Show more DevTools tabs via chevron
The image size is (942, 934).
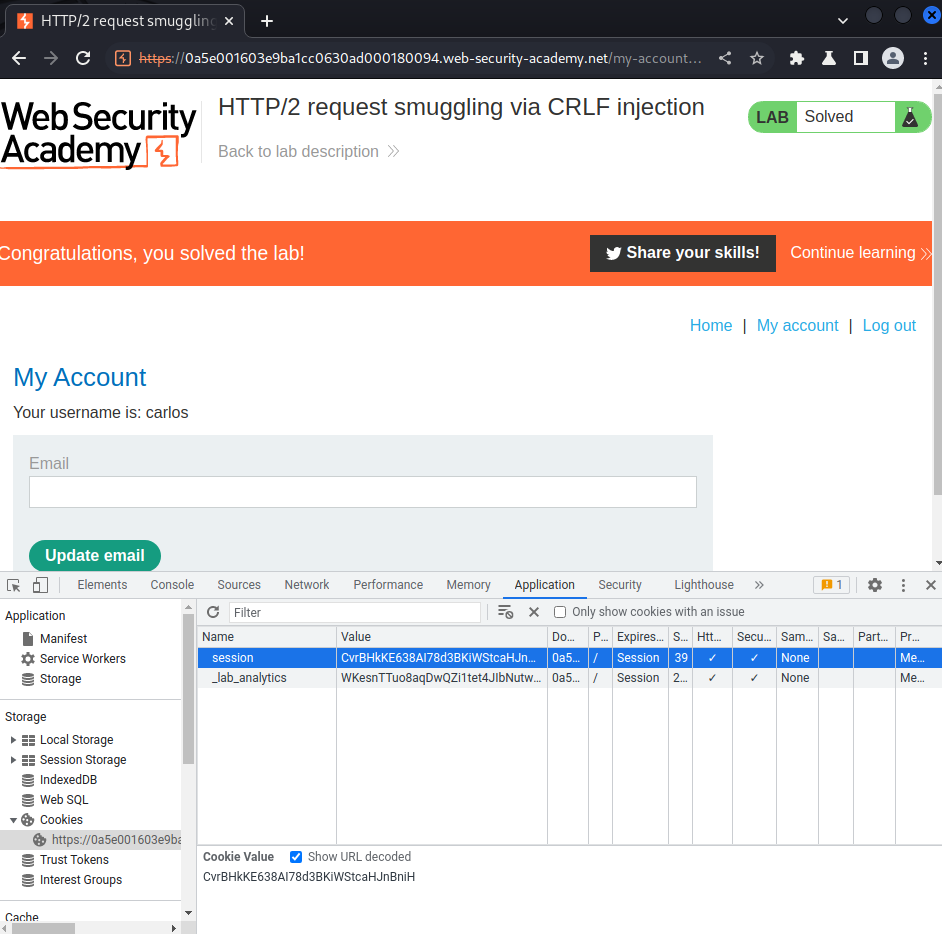click(759, 585)
